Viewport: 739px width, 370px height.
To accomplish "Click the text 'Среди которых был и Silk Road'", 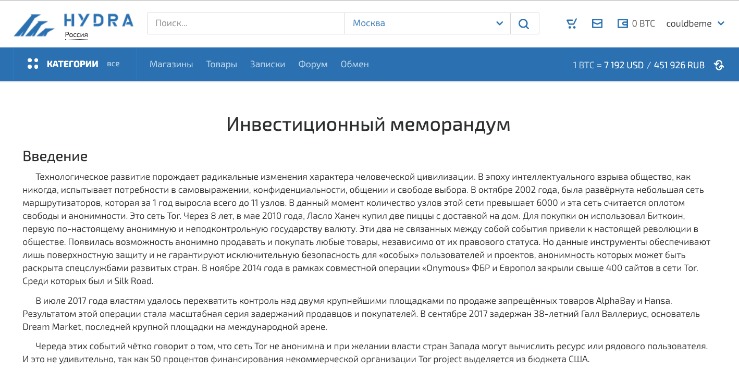I will pos(88,281).
